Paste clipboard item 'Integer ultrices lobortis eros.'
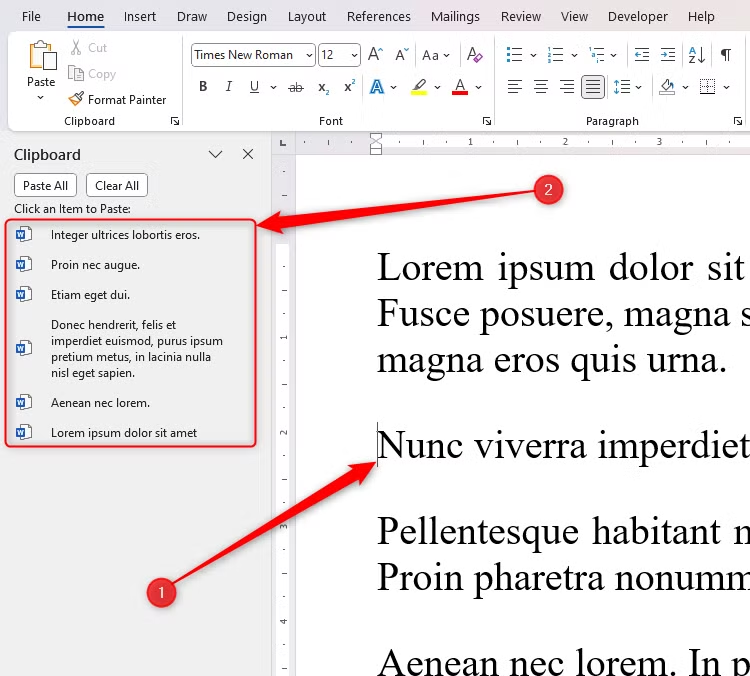Image resolution: width=750 pixels, height=676 pixels. coord(130,235)
